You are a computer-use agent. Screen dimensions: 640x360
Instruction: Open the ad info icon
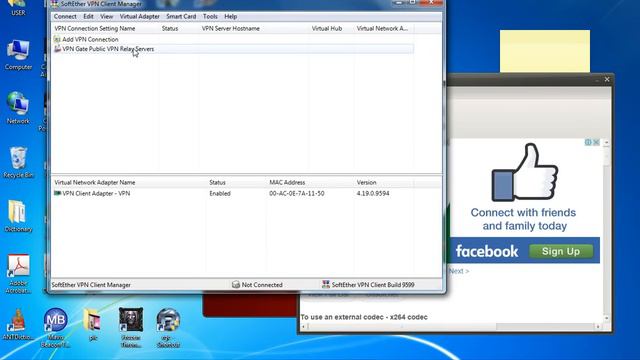(588, 142)
